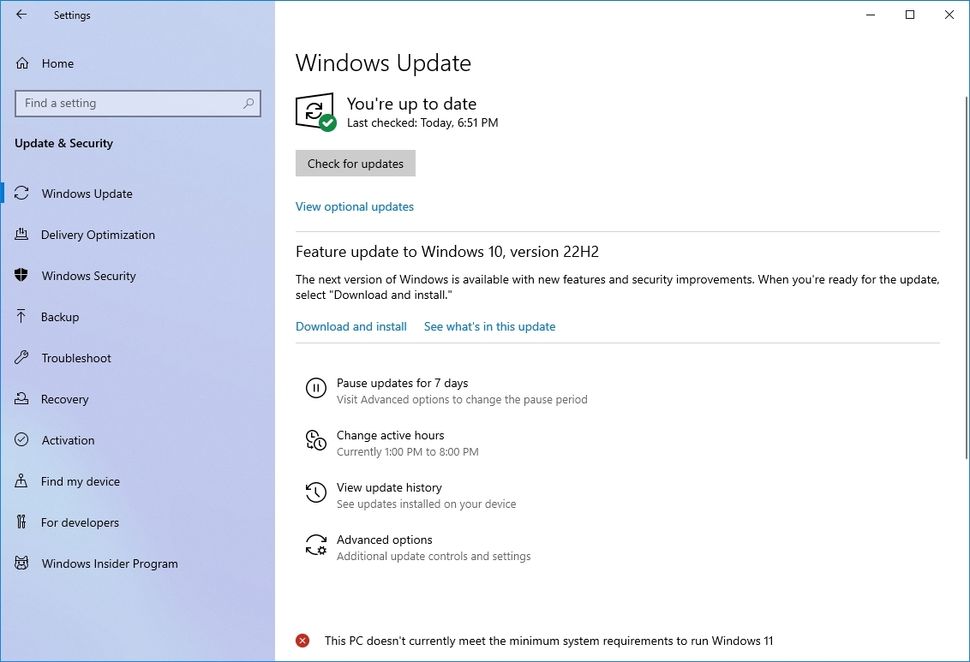Click the Windows Security shield icon
970x662 pixels.
21,275
